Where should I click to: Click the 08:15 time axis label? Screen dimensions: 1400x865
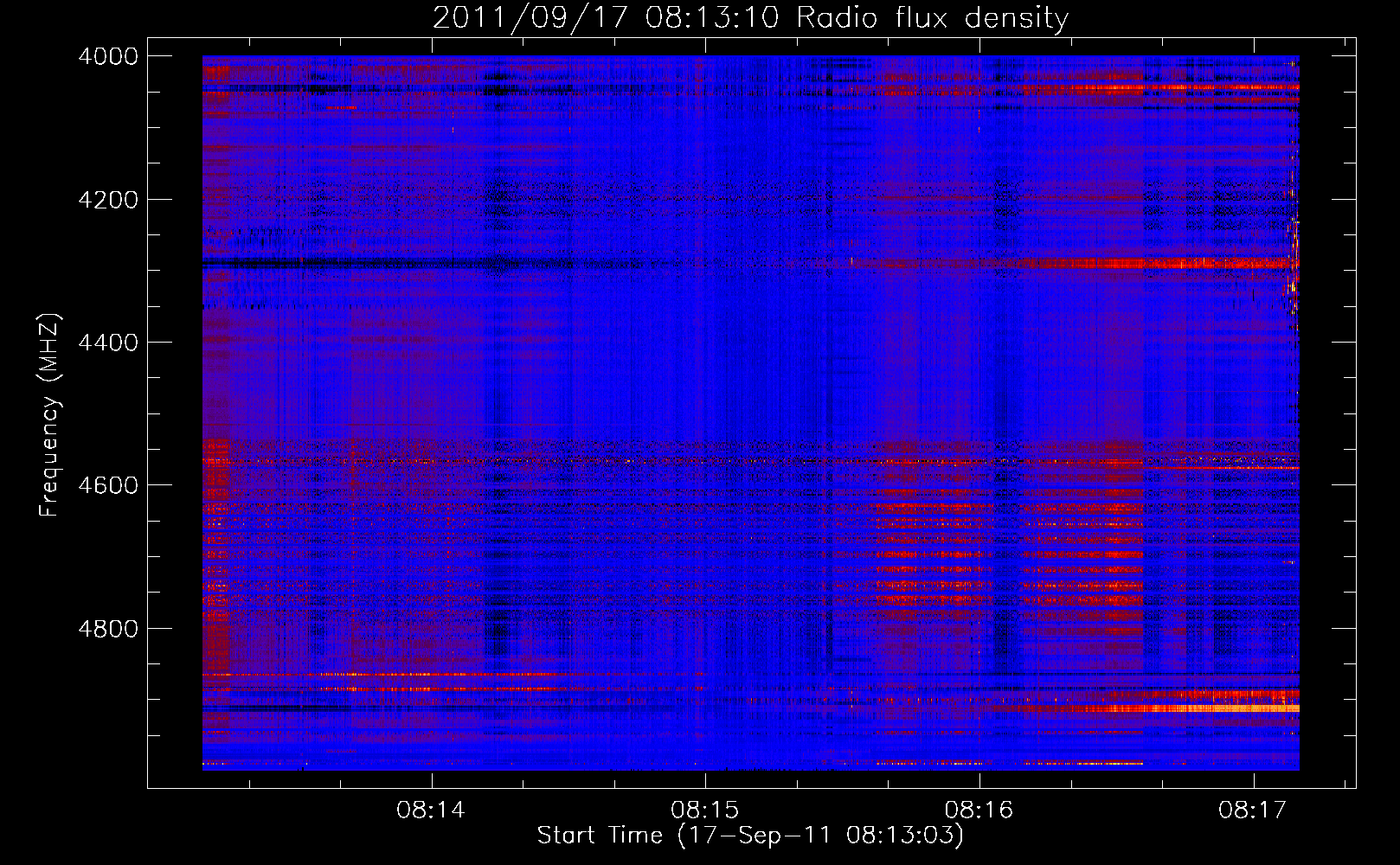[x=705, y=811]
